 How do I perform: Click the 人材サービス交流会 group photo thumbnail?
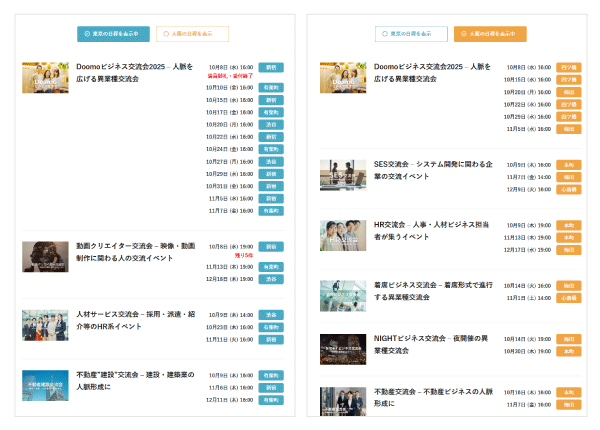pyautogui.click(x=45, y=325)
